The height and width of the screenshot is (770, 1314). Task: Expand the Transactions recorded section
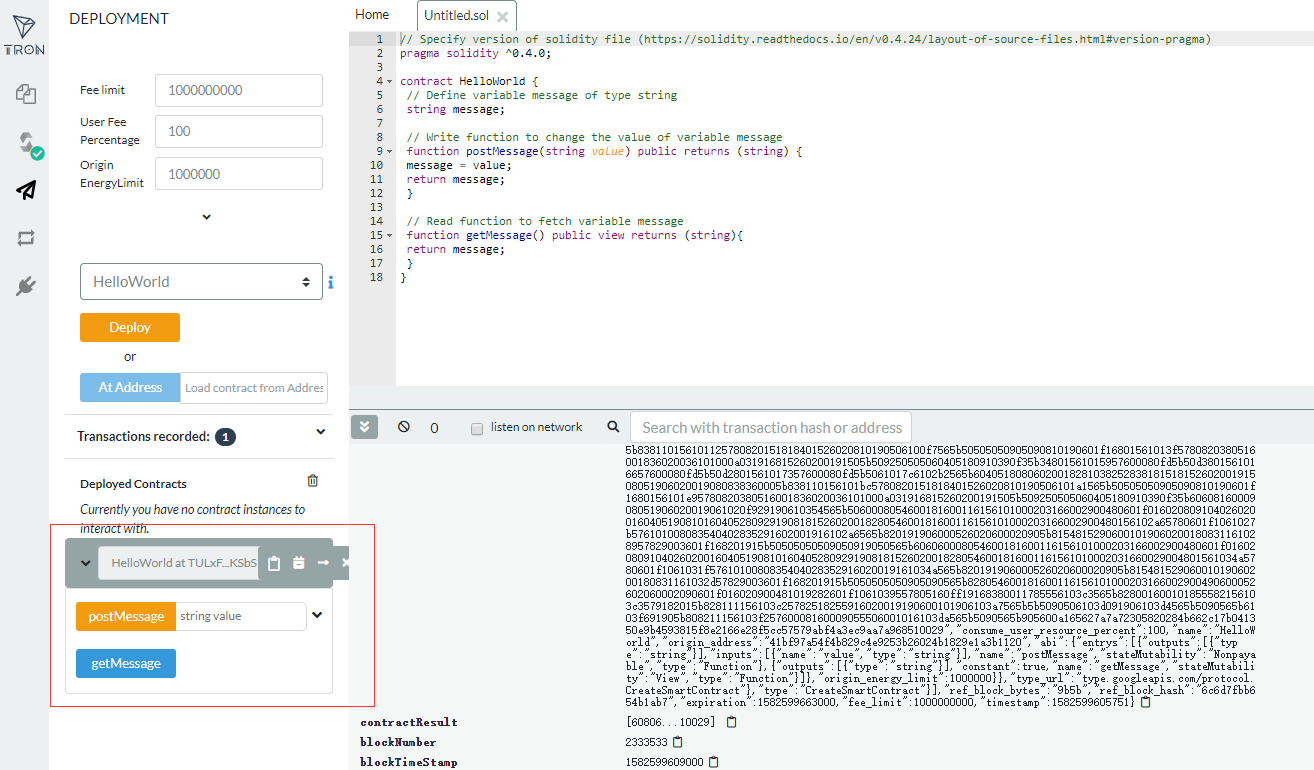point(321,432)
